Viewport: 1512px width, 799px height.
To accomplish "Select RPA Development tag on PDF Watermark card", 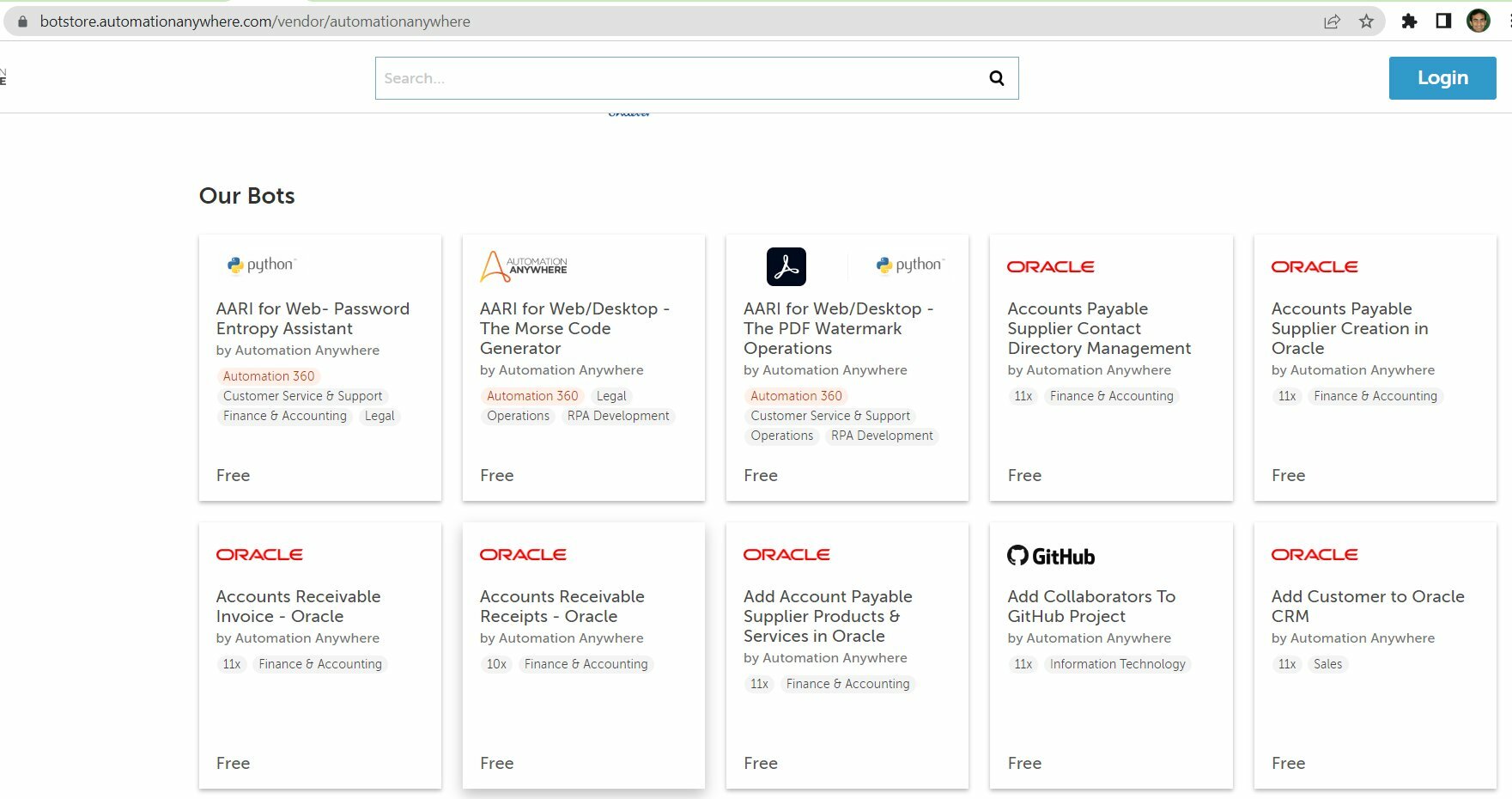I will (x=882, y=436).
